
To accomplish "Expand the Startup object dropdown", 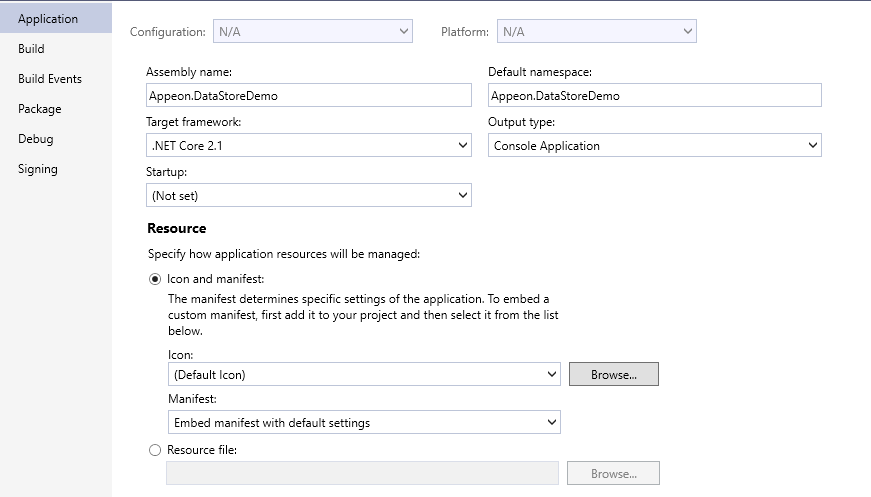I will [x=309, y=195].
